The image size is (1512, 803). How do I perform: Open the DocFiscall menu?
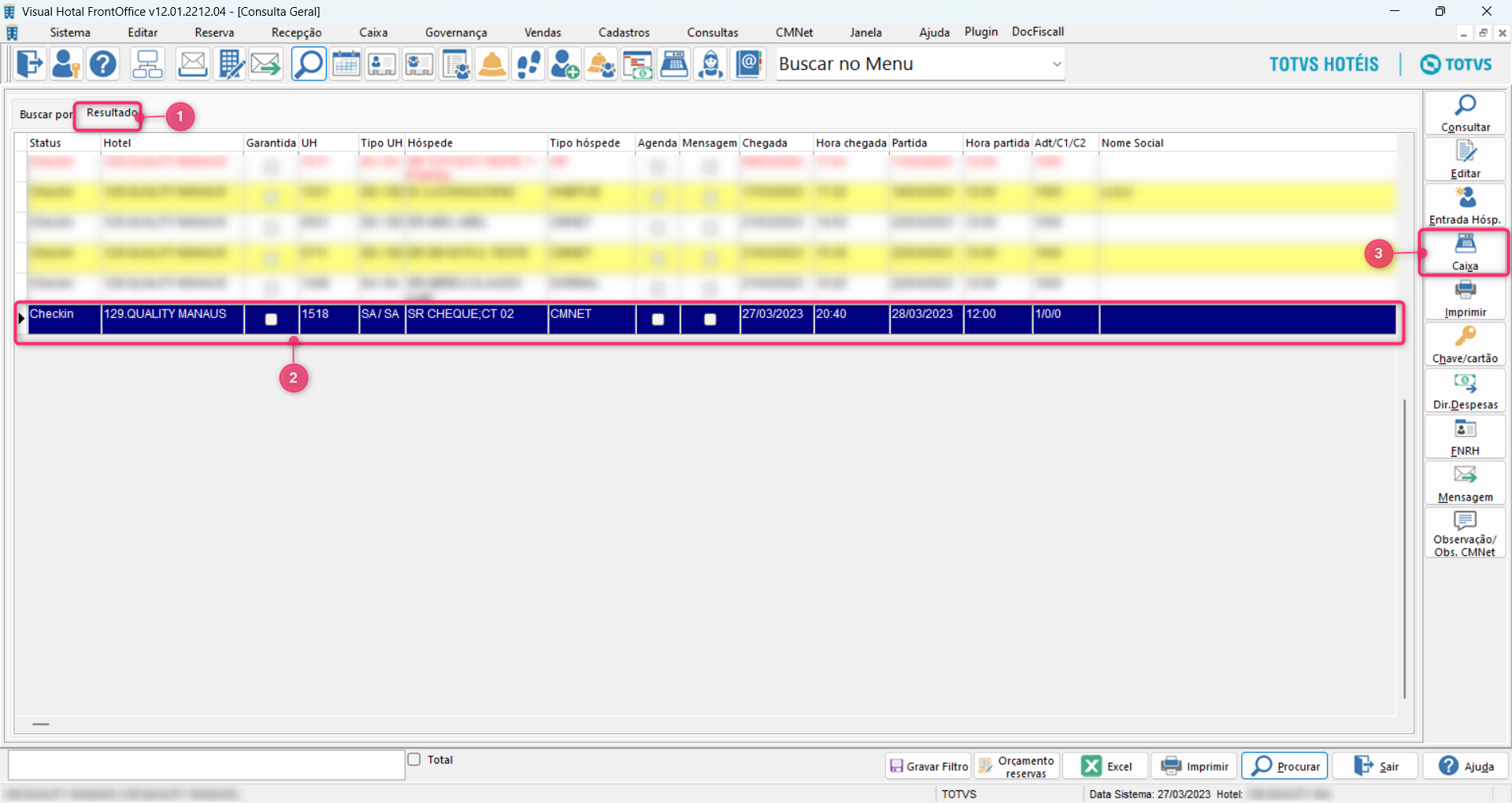pyautogui.click(x=1038, y=31)
